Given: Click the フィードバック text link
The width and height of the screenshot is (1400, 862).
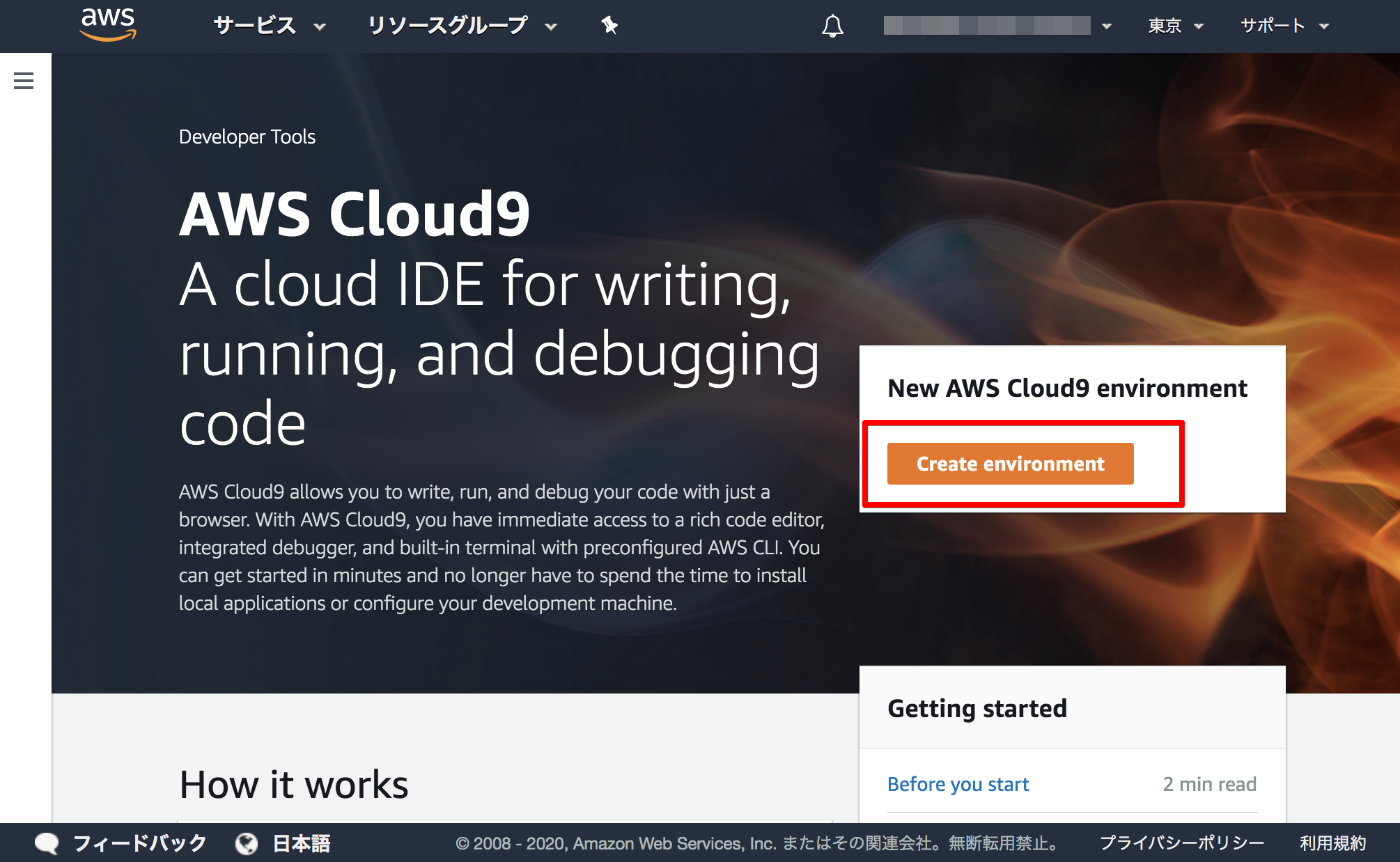Looking at the screenshot, I should click(x=140, y=843).
